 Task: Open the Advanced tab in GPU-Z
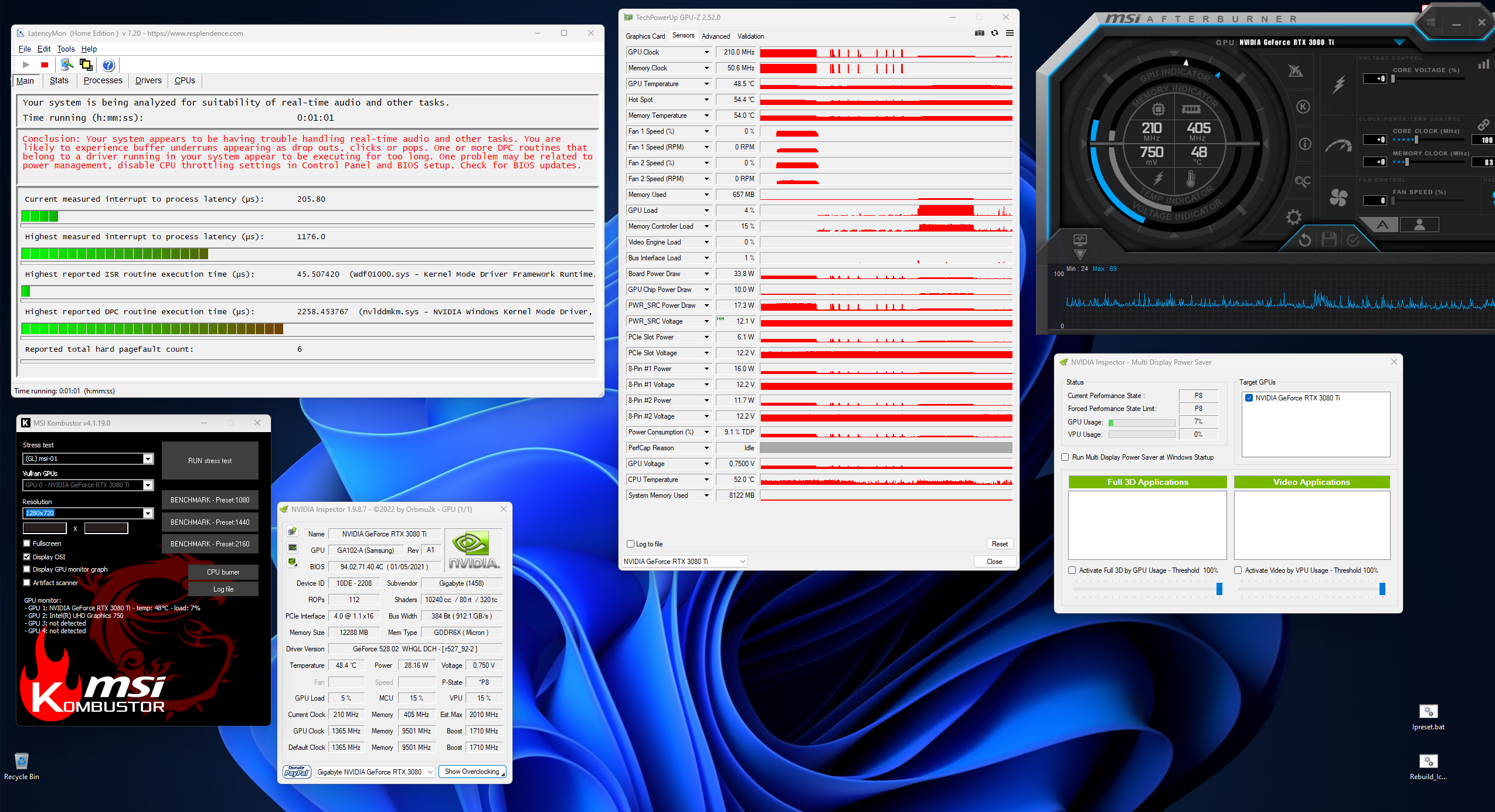[715, 36]
